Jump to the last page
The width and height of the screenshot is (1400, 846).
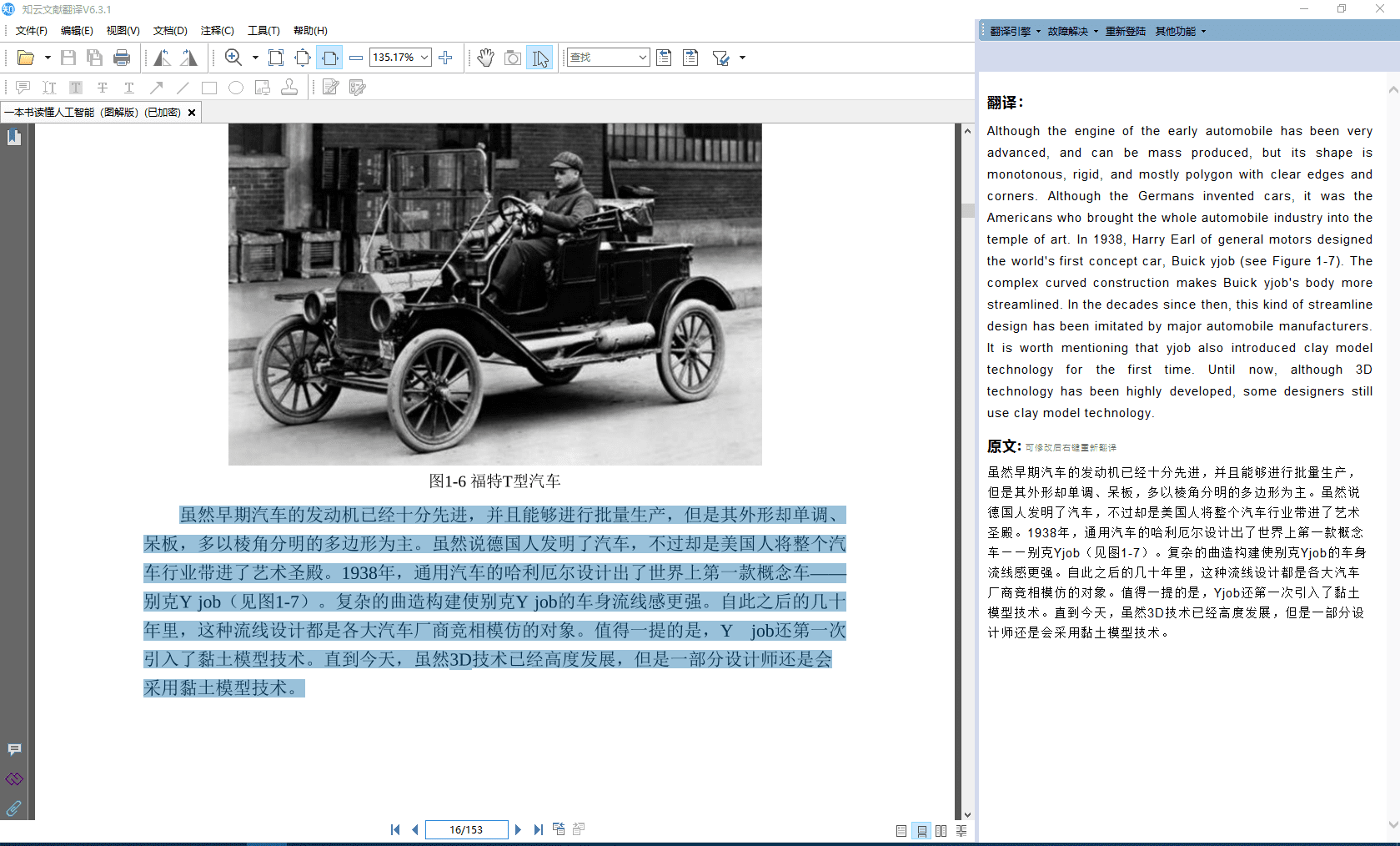tap(539, 829)
